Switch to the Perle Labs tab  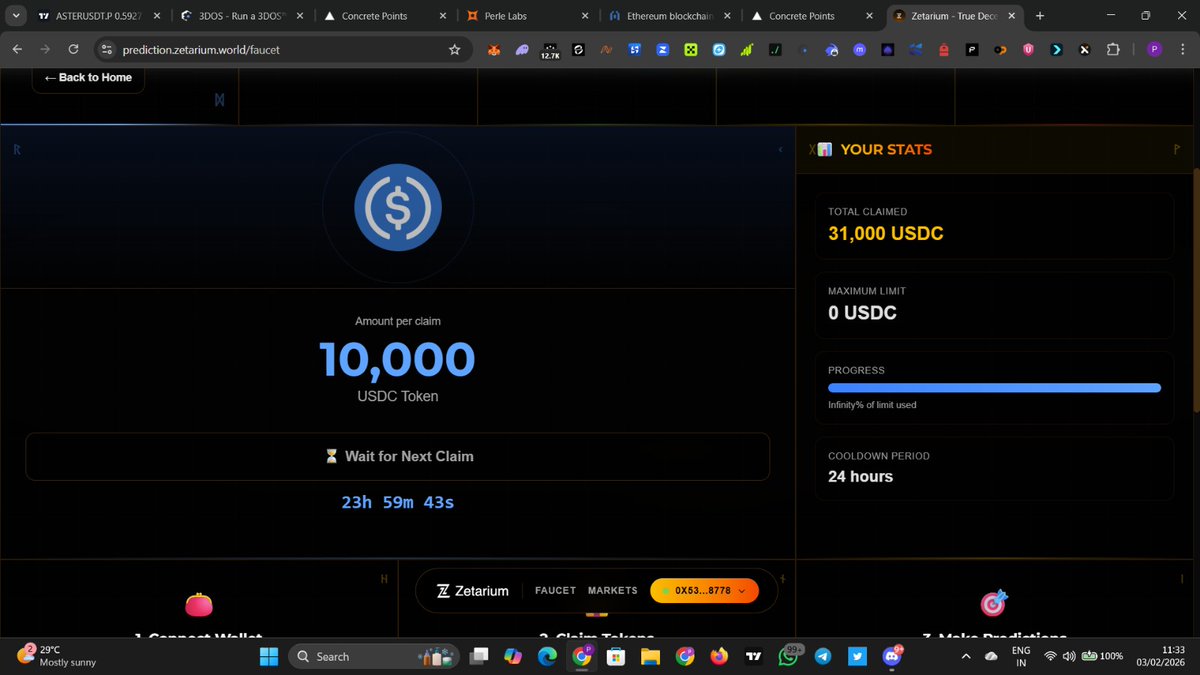(x=530, y=16)
